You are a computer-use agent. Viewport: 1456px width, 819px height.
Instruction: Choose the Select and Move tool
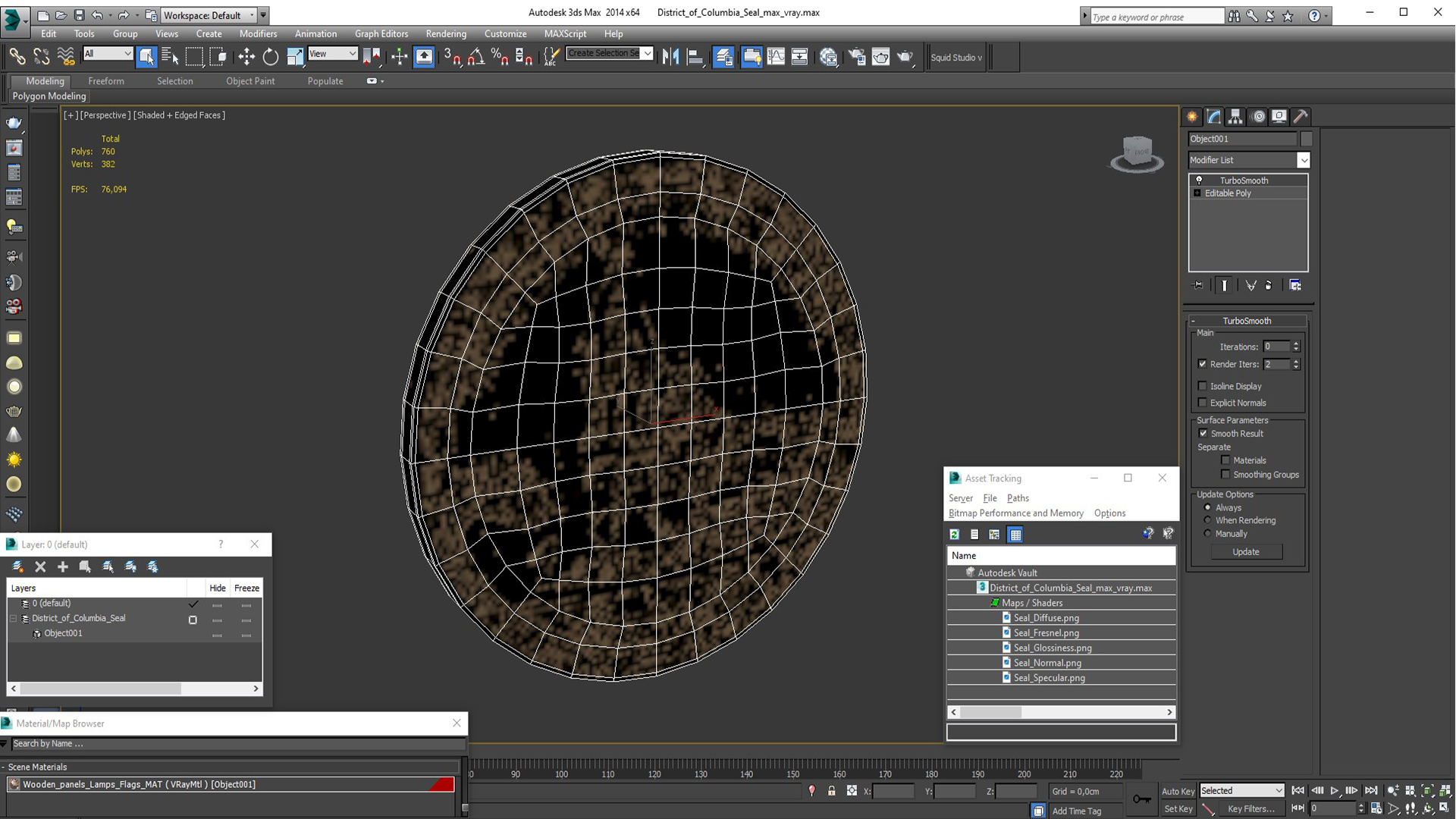[246, 56]
